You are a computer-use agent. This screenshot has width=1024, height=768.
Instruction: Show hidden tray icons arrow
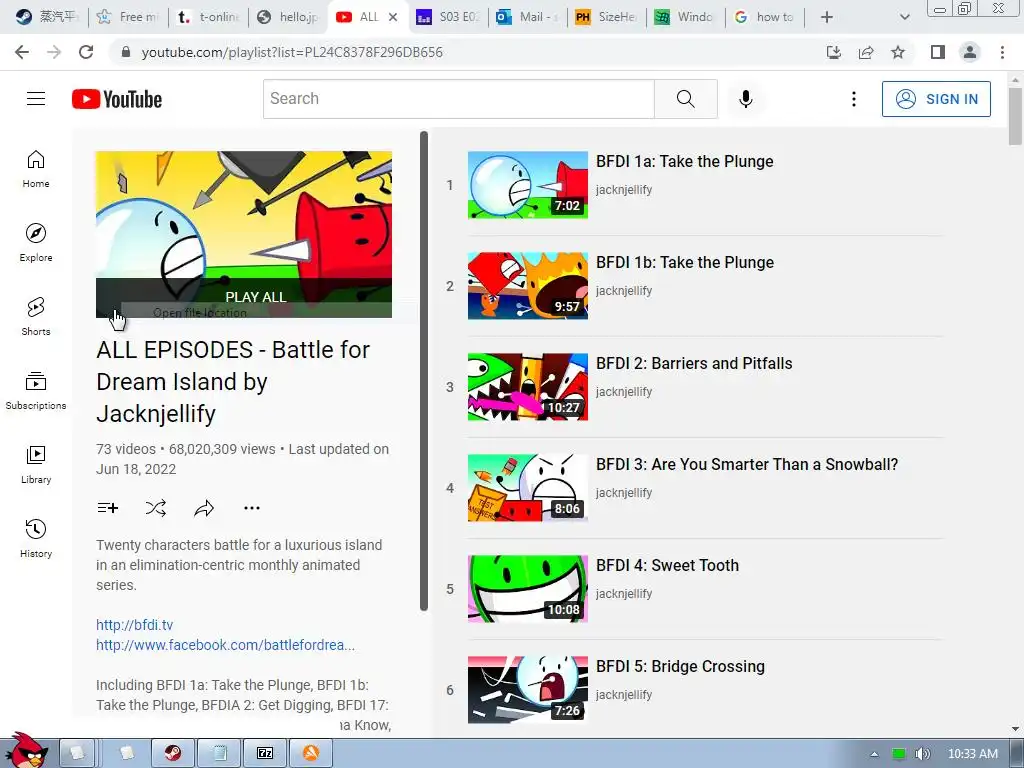tap(874, 754)
